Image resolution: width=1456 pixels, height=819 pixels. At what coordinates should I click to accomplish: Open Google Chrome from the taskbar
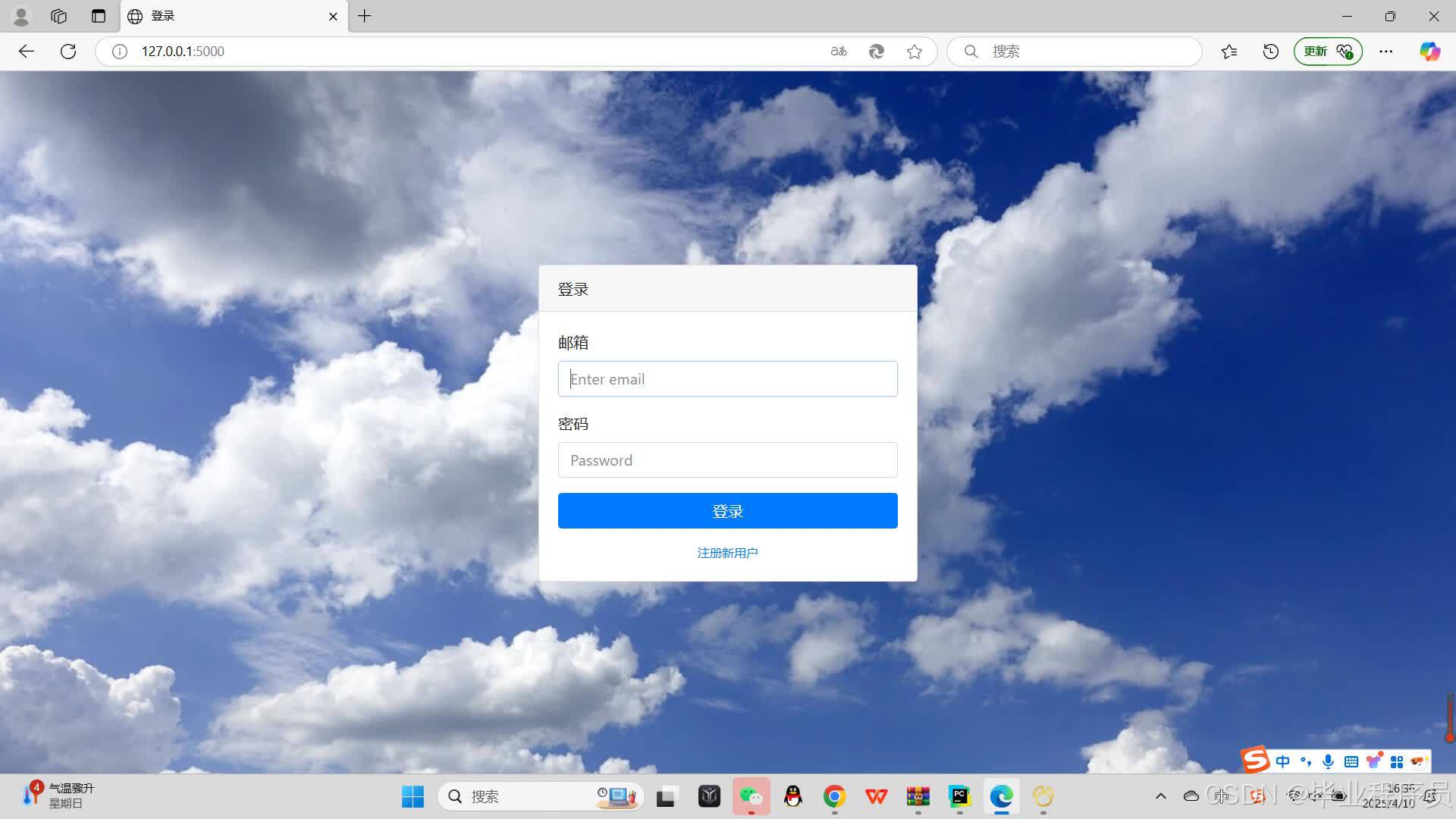click(834, 796)
